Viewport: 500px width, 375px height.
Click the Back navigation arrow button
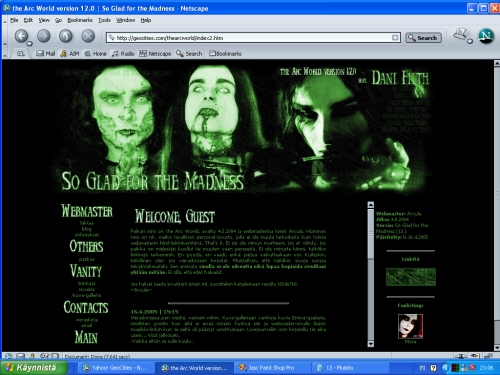[x=21, y=36]
